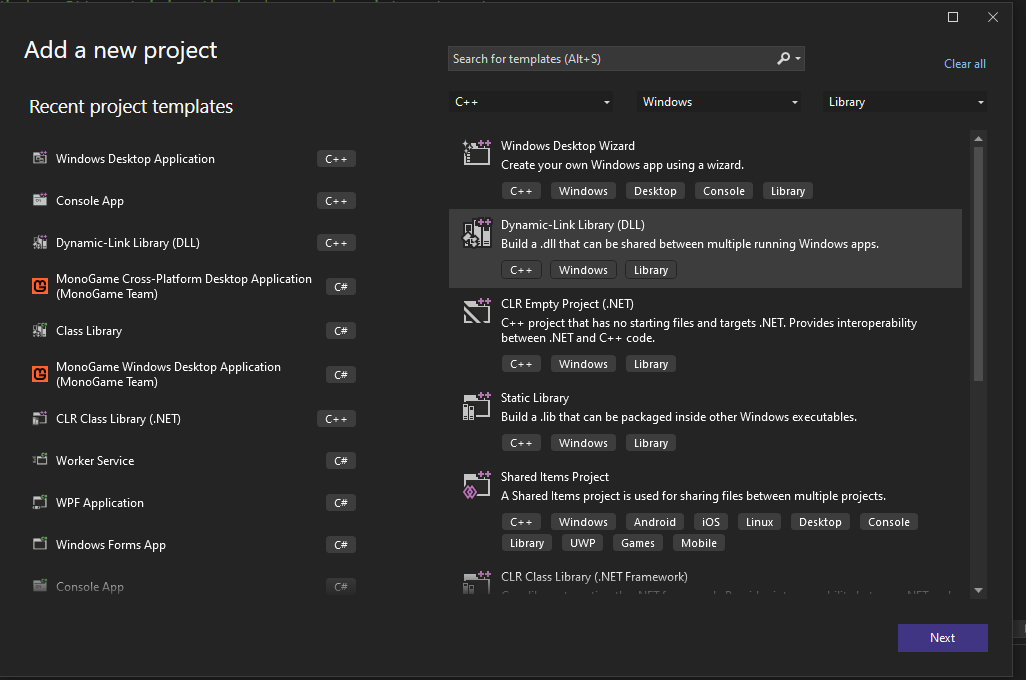The height and width of the screenshot is (680, 1026).
Task: Open the Windows platform filter dropdown
Action: 720,102
